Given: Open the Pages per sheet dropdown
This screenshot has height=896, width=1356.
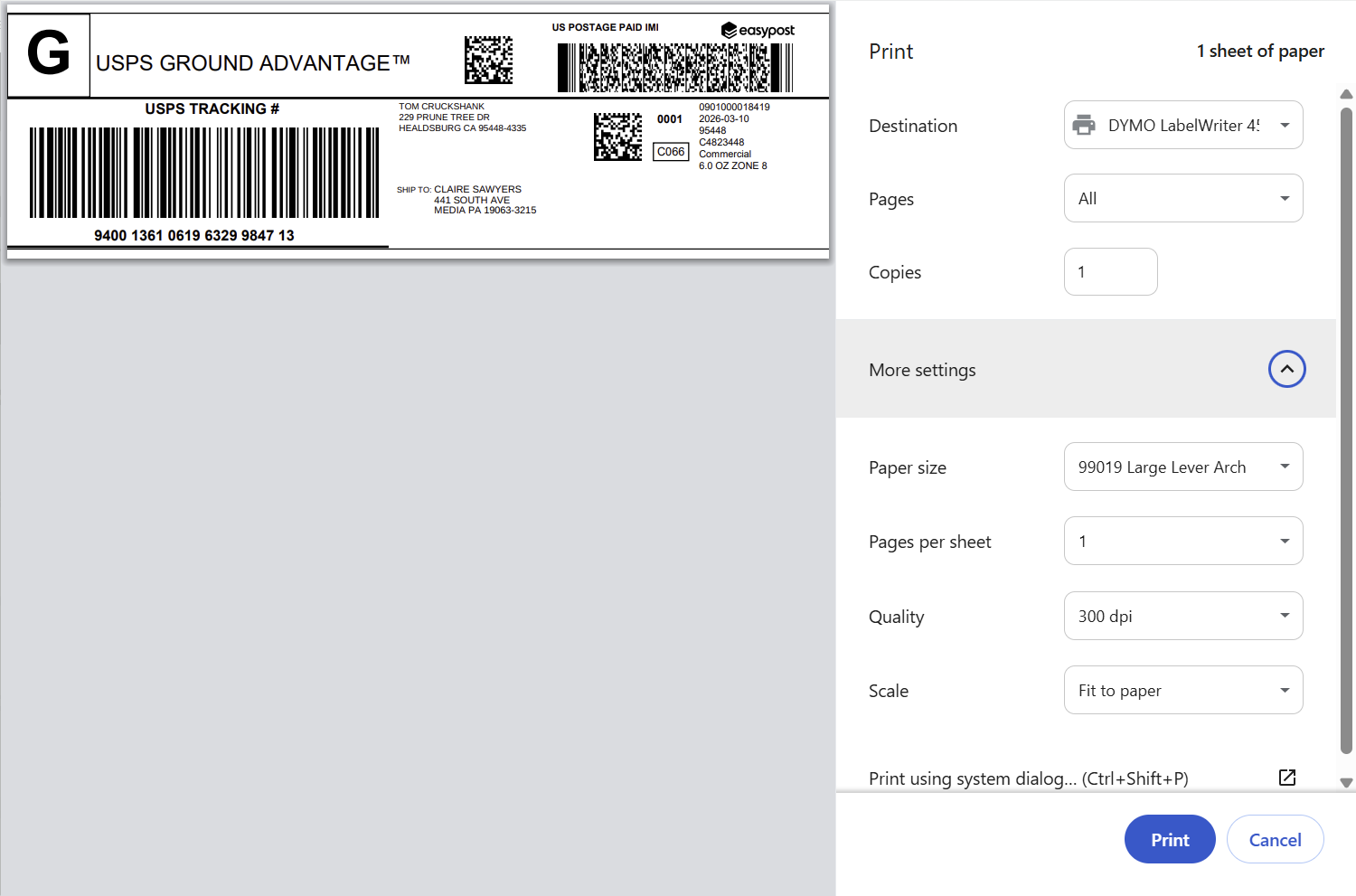Looking at the screenshot, I should point(1183,541).
